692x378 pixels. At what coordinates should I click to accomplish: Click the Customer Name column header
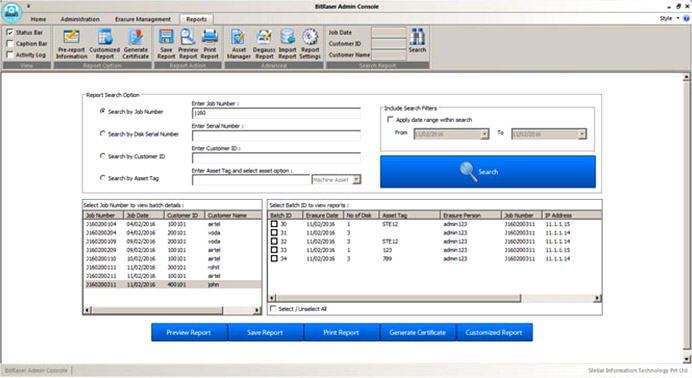[x=233, y=215]
